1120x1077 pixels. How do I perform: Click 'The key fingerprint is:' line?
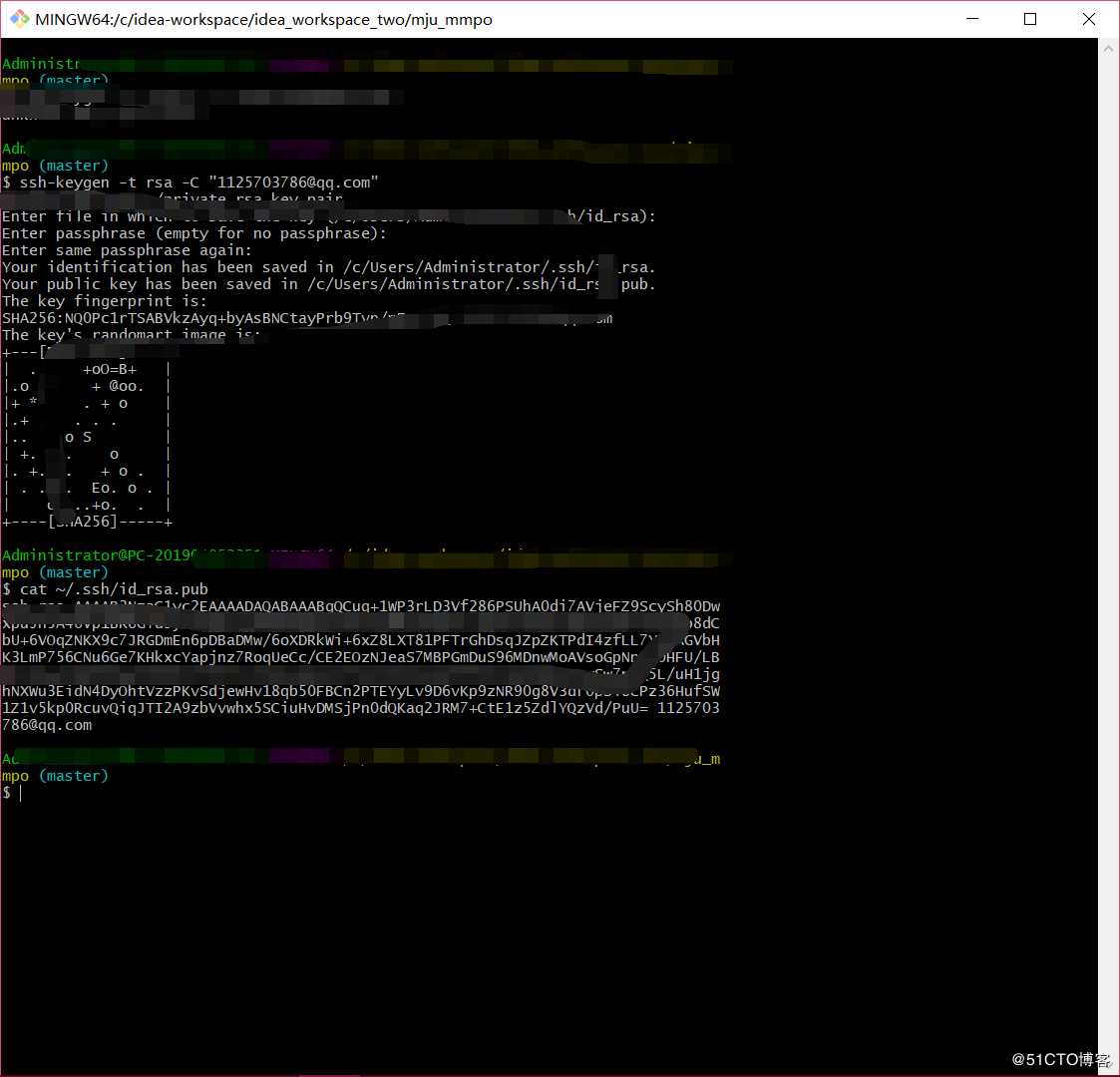pyautogui.click(x=105, y=301)
